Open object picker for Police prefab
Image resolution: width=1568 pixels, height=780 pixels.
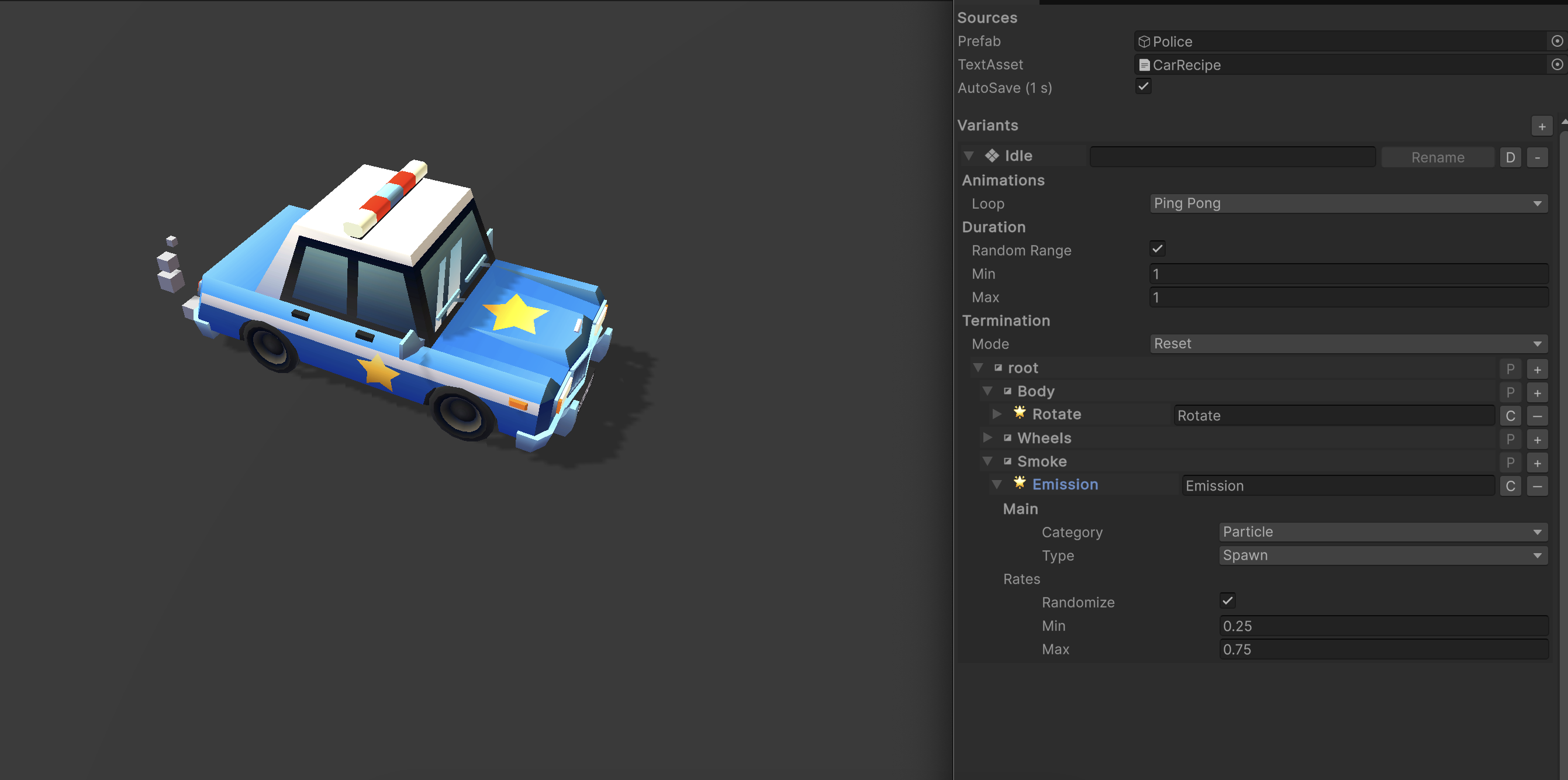click(1556, 41)
